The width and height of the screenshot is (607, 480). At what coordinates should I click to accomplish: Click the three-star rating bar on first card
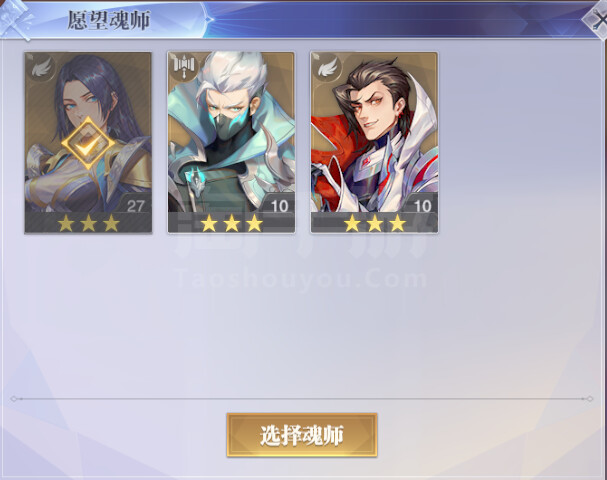point(88,223)
